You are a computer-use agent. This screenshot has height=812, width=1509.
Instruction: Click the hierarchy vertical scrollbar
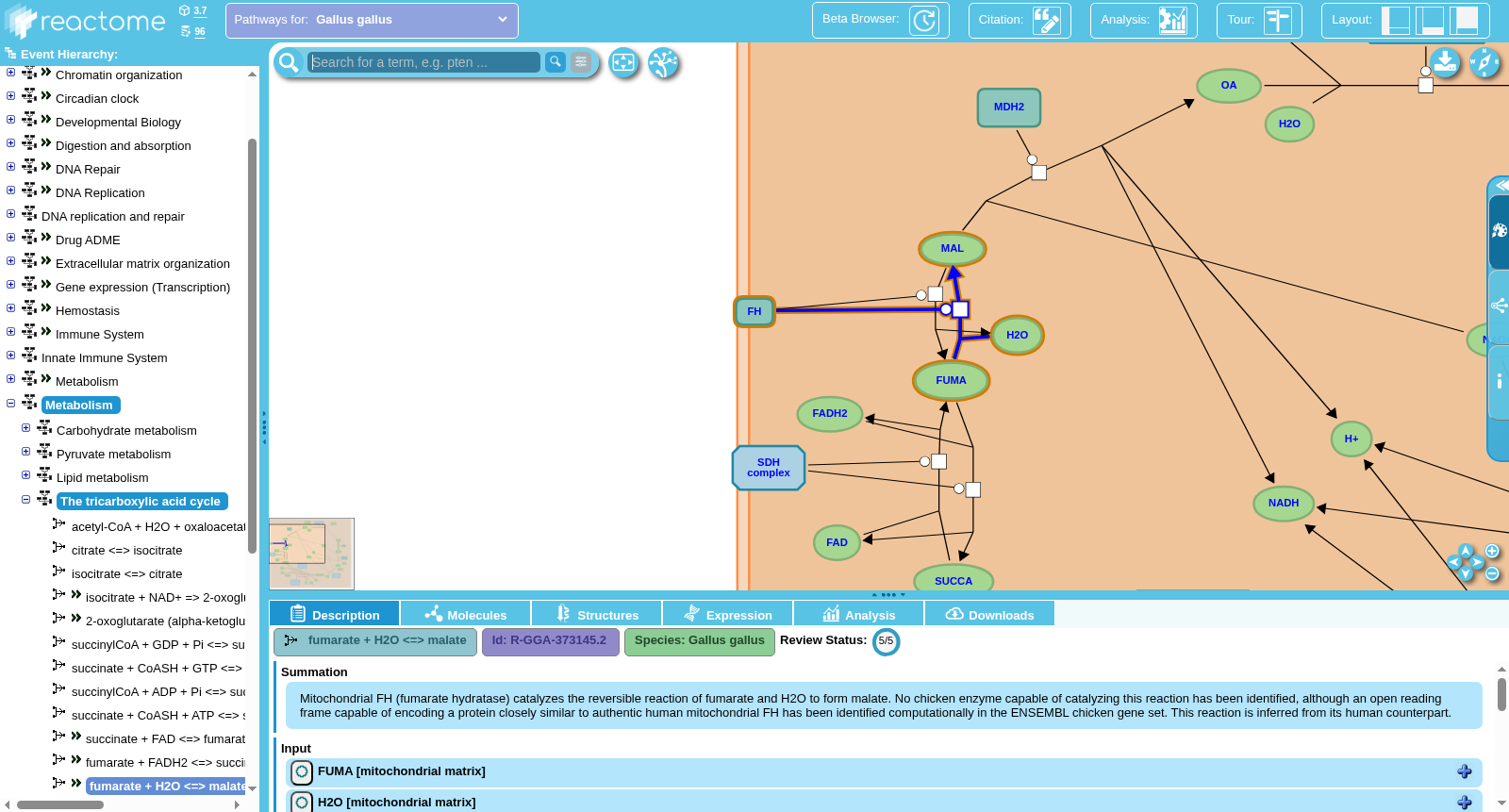pyautogui.click(x=252, y=345)
